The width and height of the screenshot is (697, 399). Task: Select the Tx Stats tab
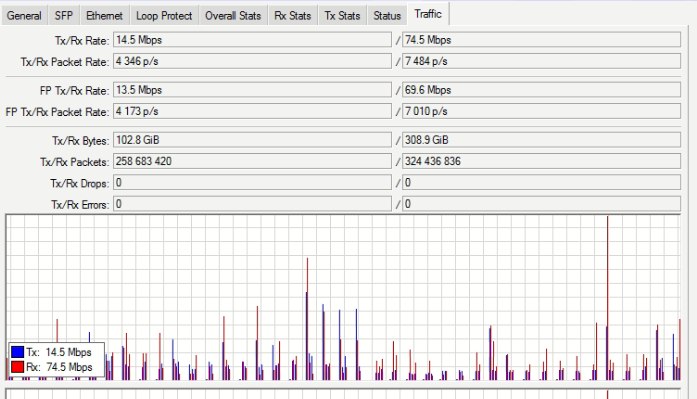coord(342,16)
